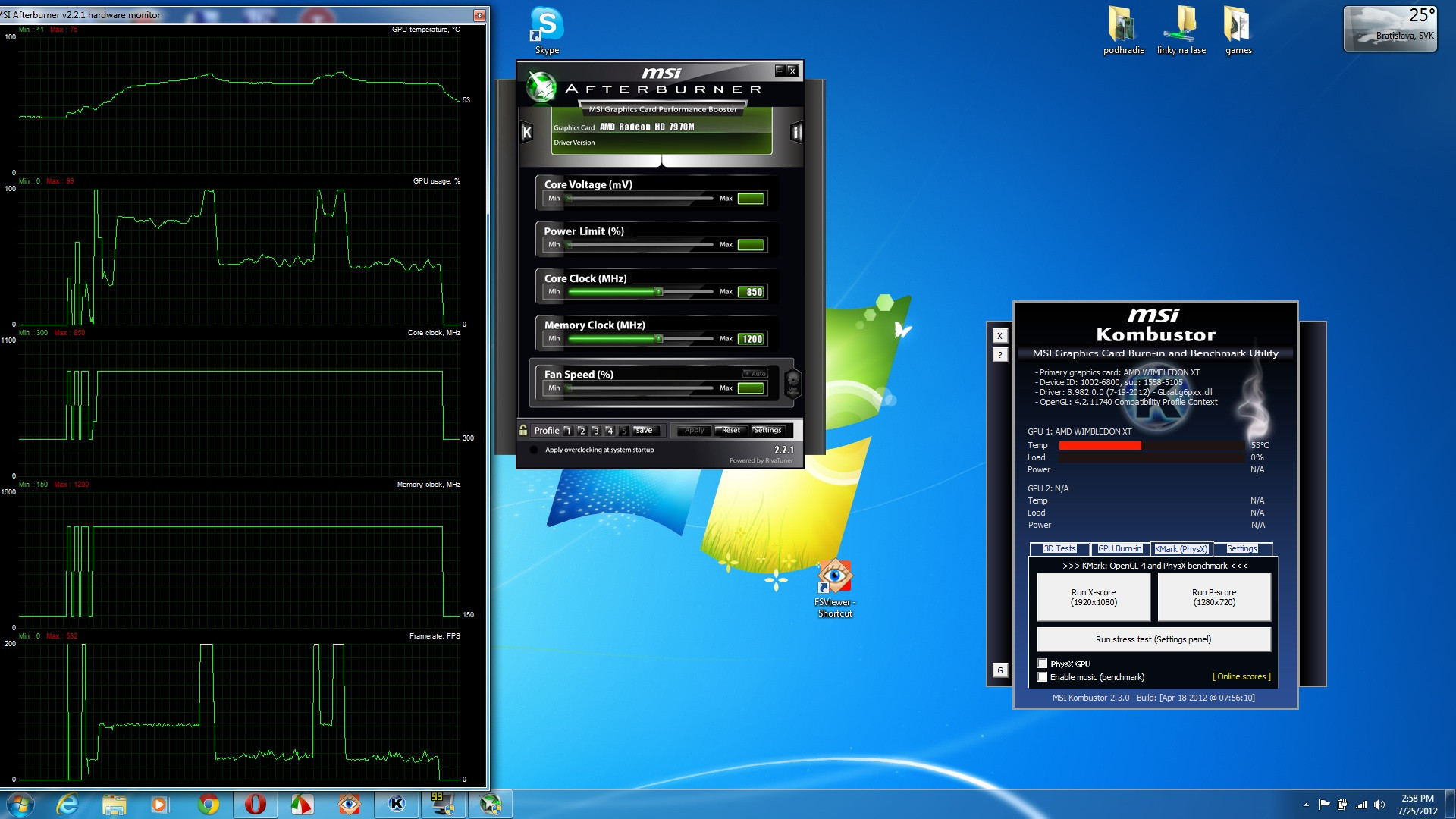Click the Fan Speed slider track
Image resolution: width=1456 pixels, height=819 pixels.
point(641,388)
